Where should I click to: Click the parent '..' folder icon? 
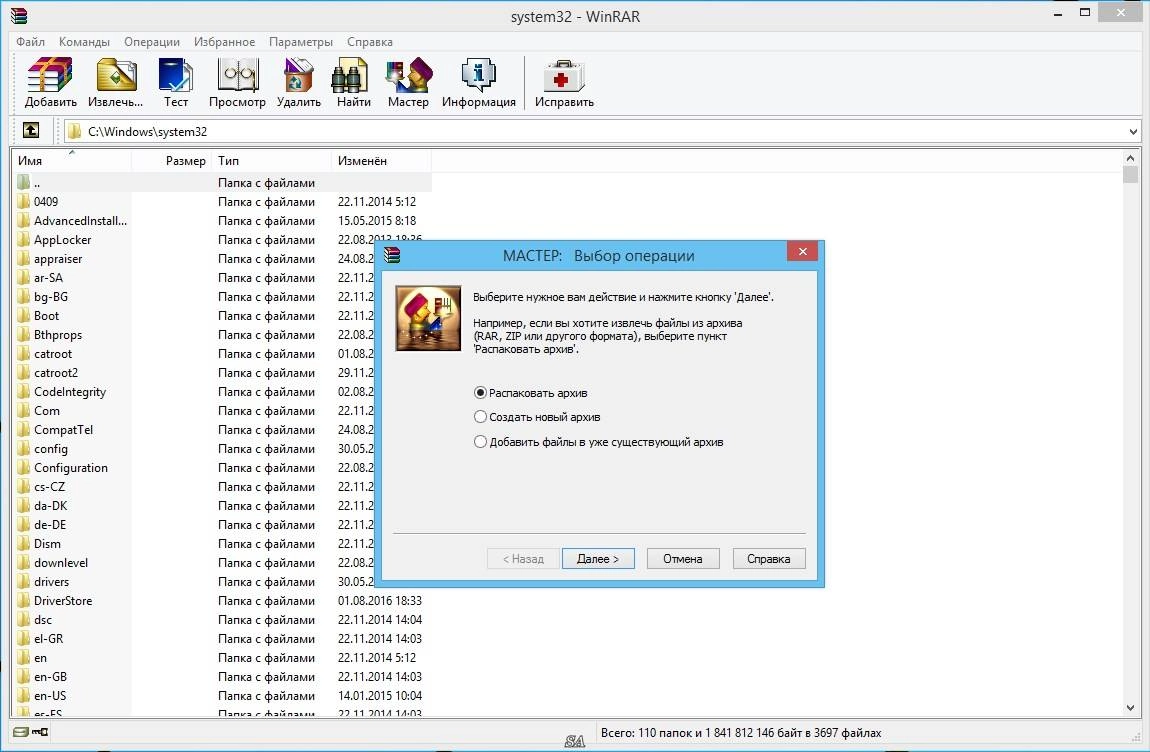tap(23, 182)
